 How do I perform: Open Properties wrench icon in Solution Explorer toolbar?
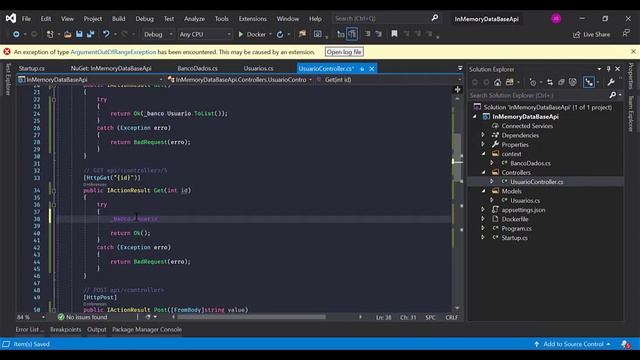(611, 82)
